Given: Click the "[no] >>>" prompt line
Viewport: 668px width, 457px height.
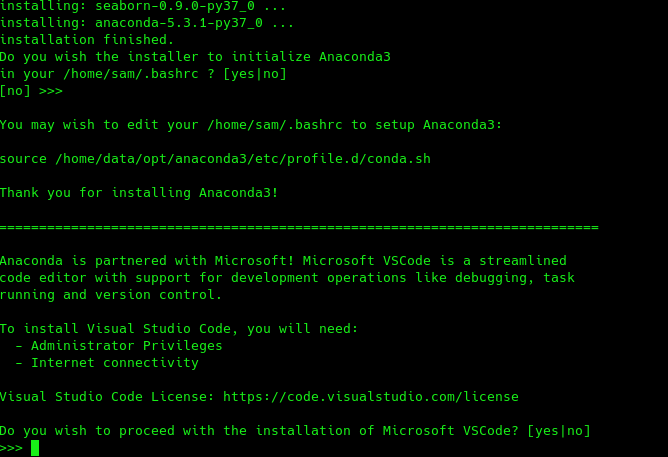Looking at the screenshot, I should pos(31,91).
